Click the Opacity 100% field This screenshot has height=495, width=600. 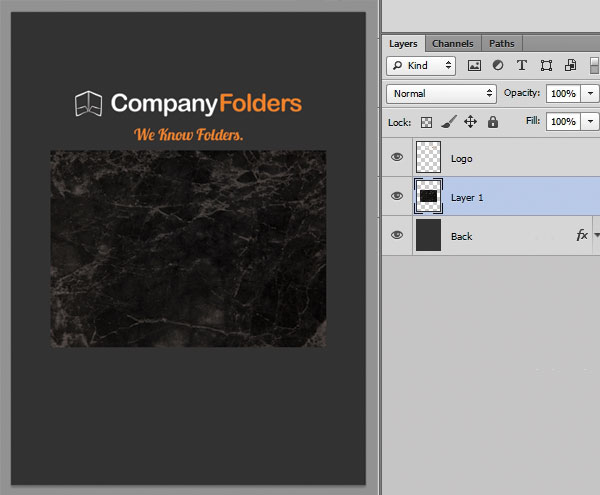563,93
